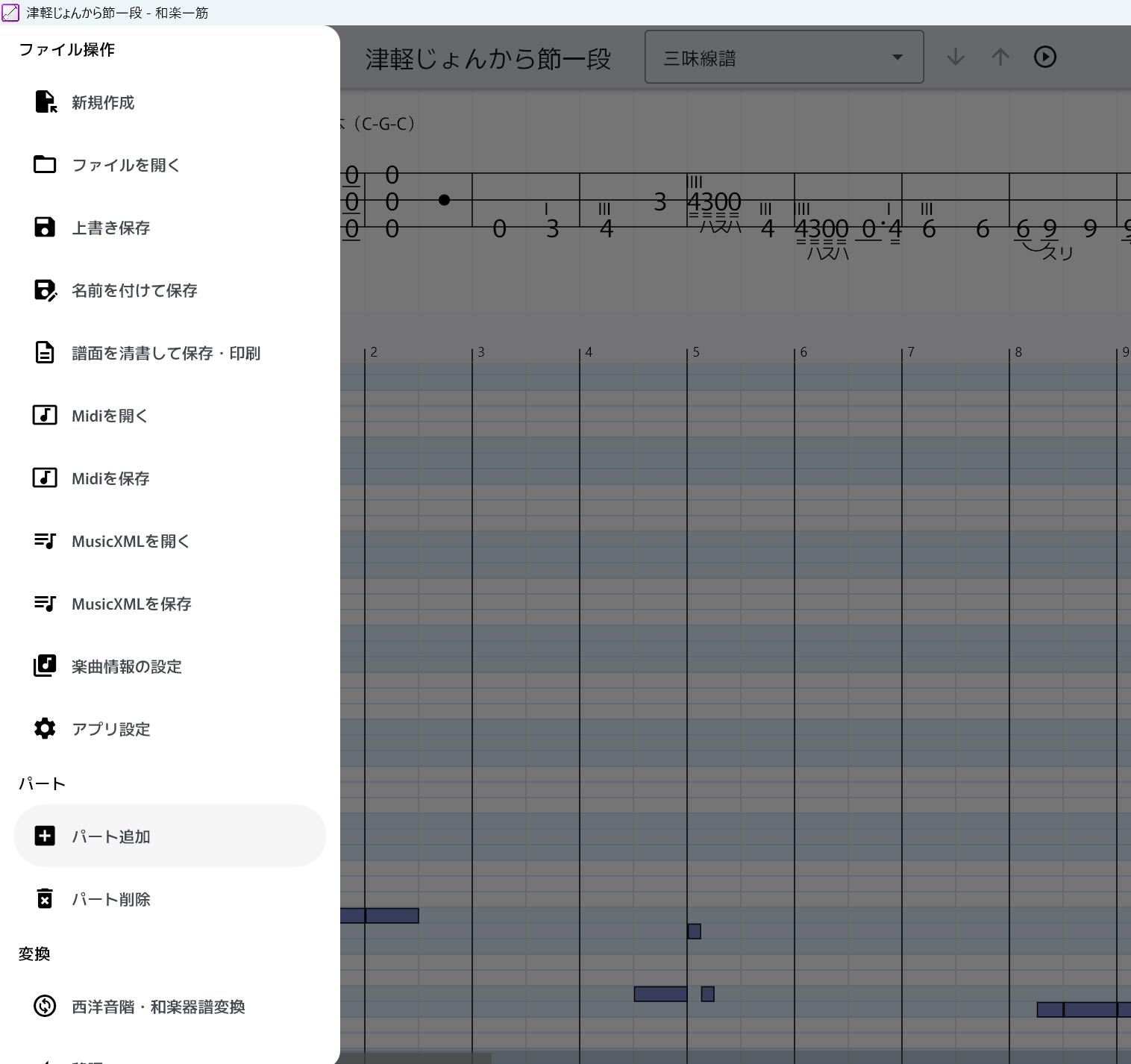Click the MusicXMLを保存 icon
This screenshot has height=1064, width=1131.
45,604
